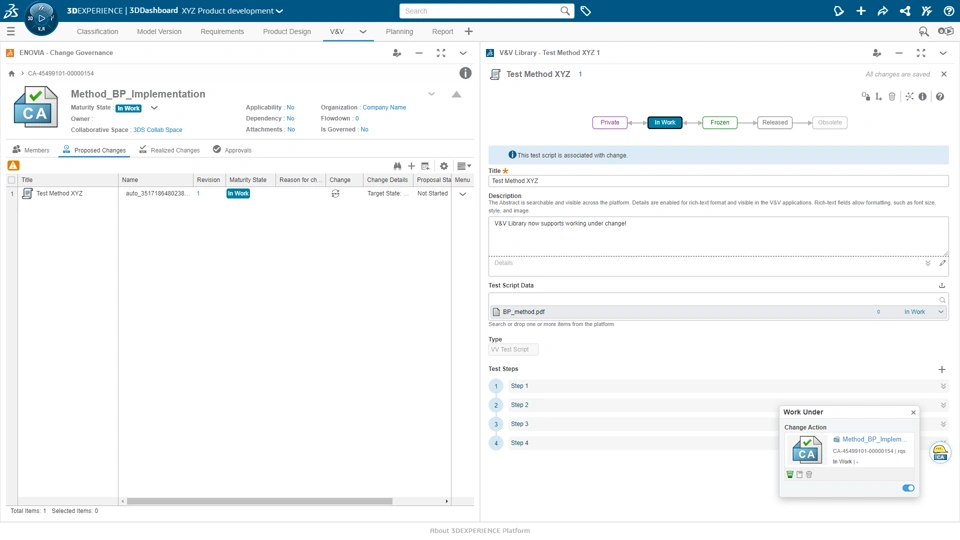Click the Released maturity state button

point(774,122)
